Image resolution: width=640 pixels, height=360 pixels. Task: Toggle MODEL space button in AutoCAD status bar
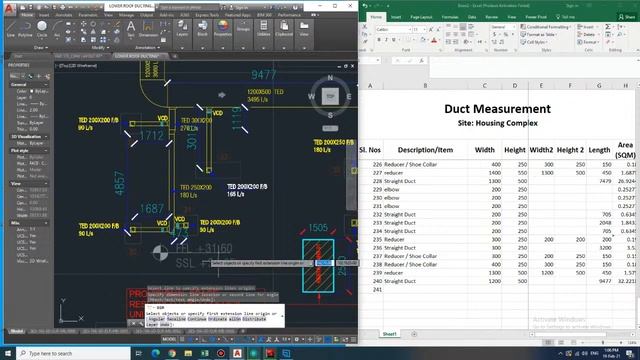(169, 339)
